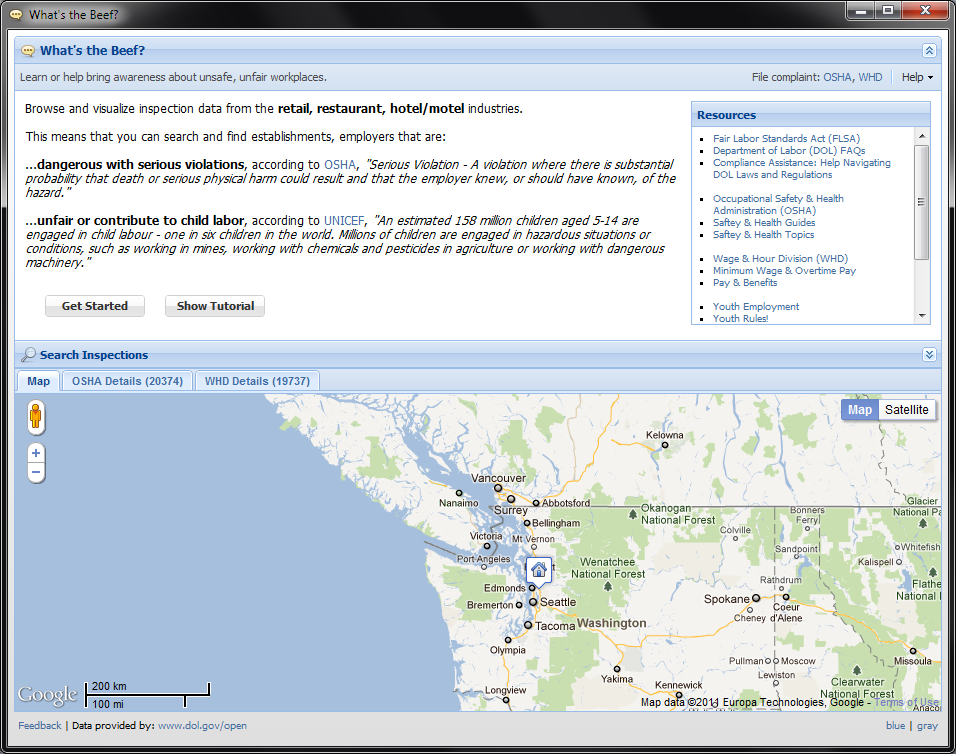This screenshot has height=754, width=956.
Task: Open Wage & Hour Division (WHD) link
Action: pos(780,258)
